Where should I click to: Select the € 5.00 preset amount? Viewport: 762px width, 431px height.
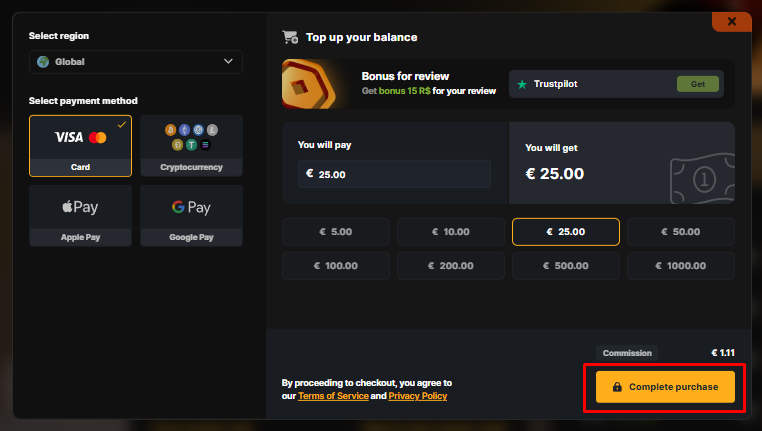point(336,232)
